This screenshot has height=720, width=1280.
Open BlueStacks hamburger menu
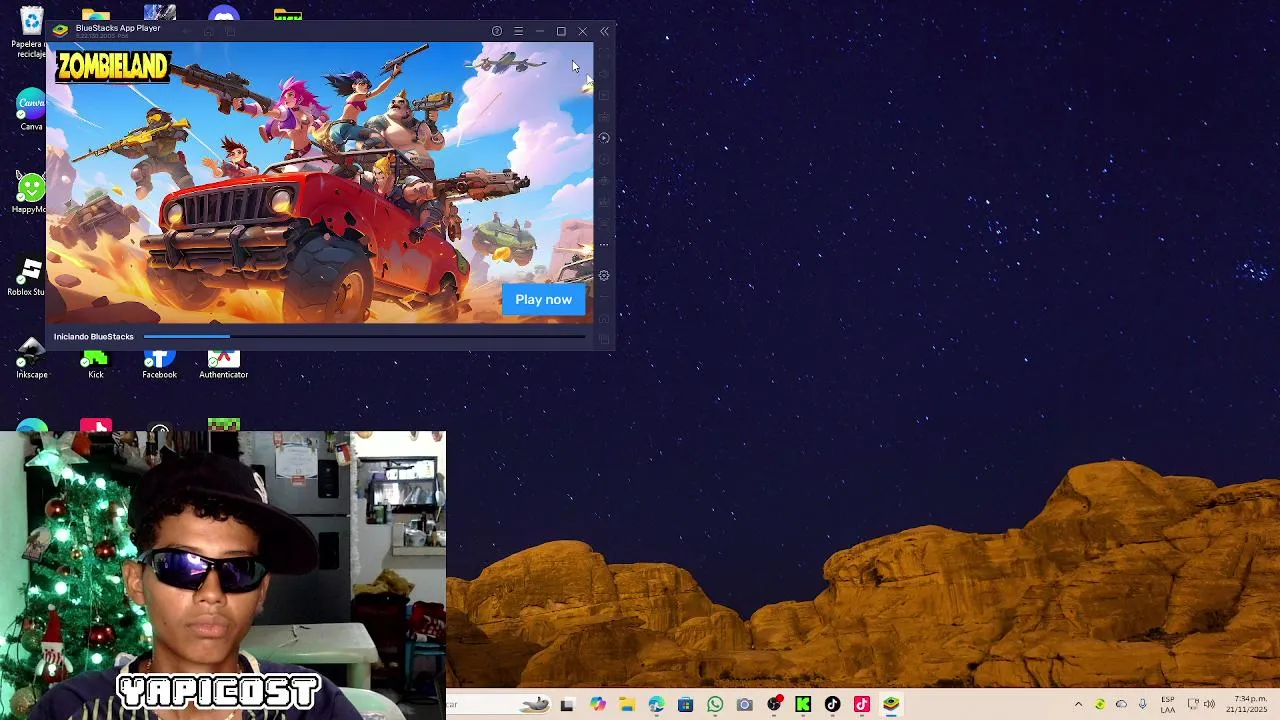518,31
